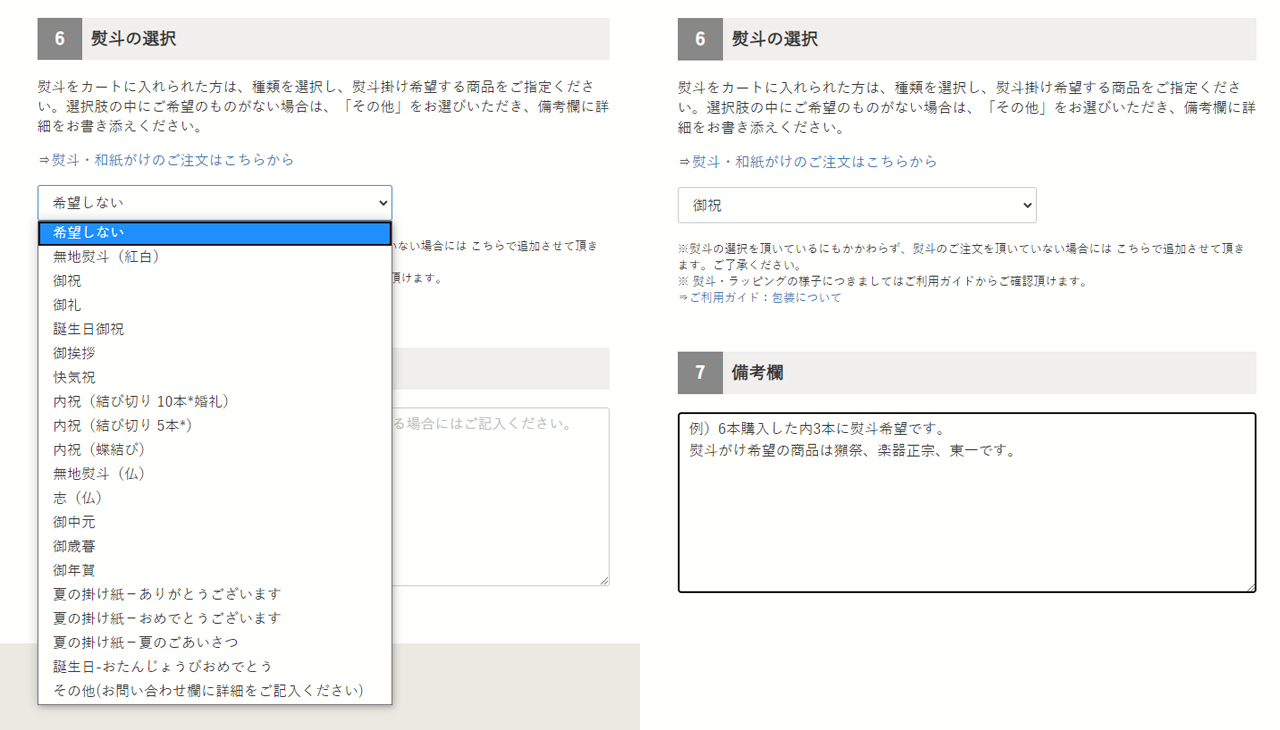Collapse the open 希望しない dropdown
The width and height of the screenshot is (1280, 730).
tap(215, 203)
